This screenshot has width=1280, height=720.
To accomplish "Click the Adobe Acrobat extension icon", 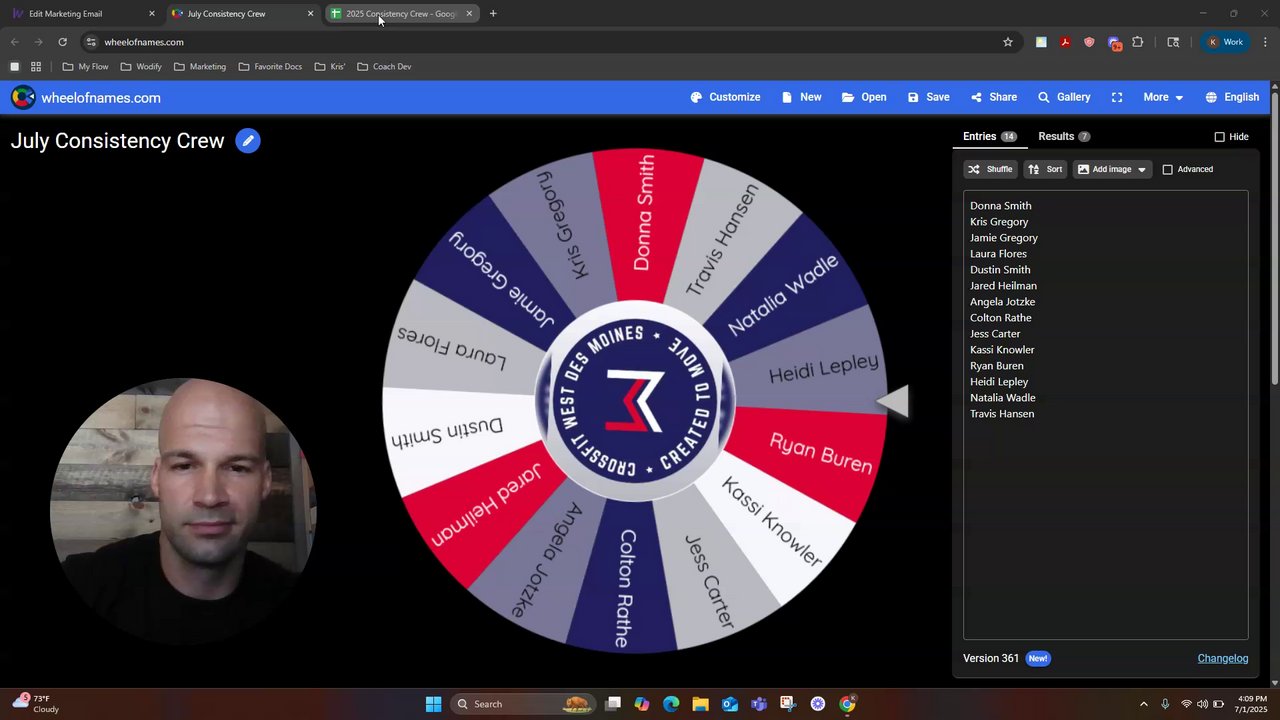I will pyautogui.click(x=1065, y=42).
